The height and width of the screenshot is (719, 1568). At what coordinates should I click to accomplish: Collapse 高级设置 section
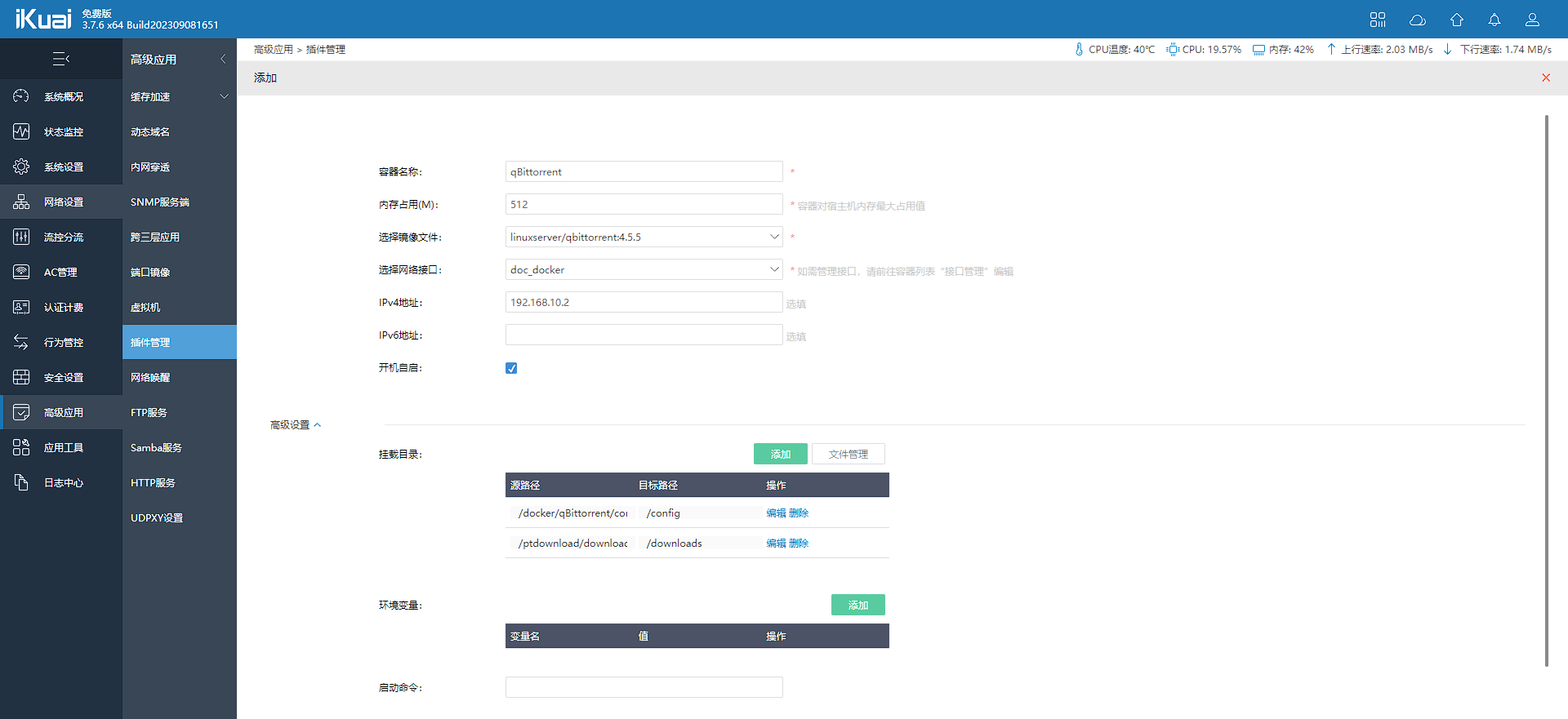point(296,425)
